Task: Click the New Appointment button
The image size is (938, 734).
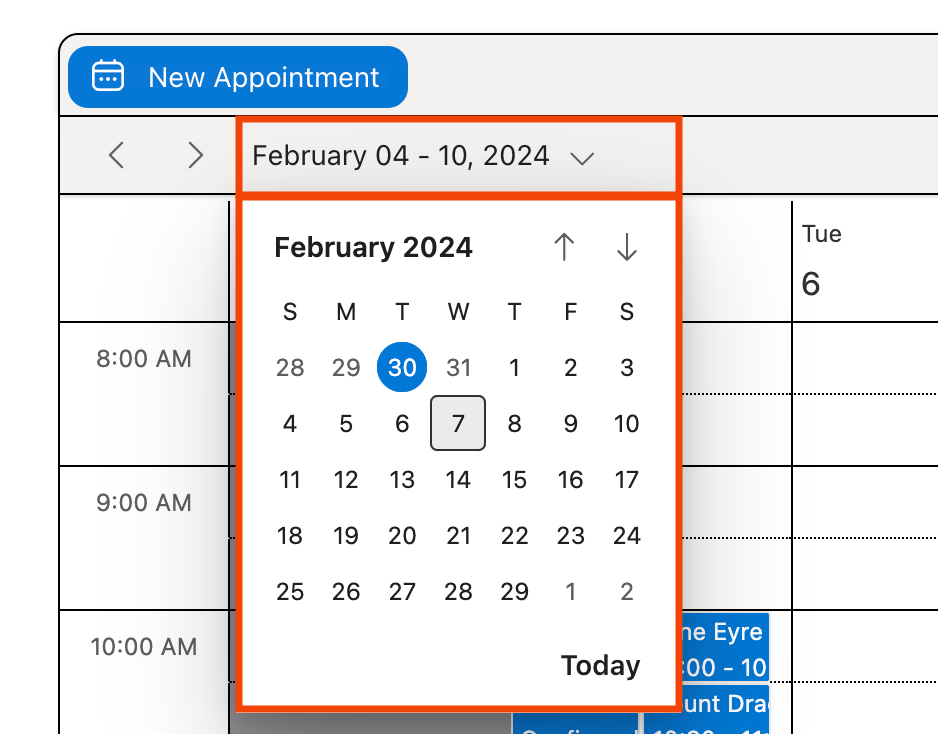Action: [237, 76]
